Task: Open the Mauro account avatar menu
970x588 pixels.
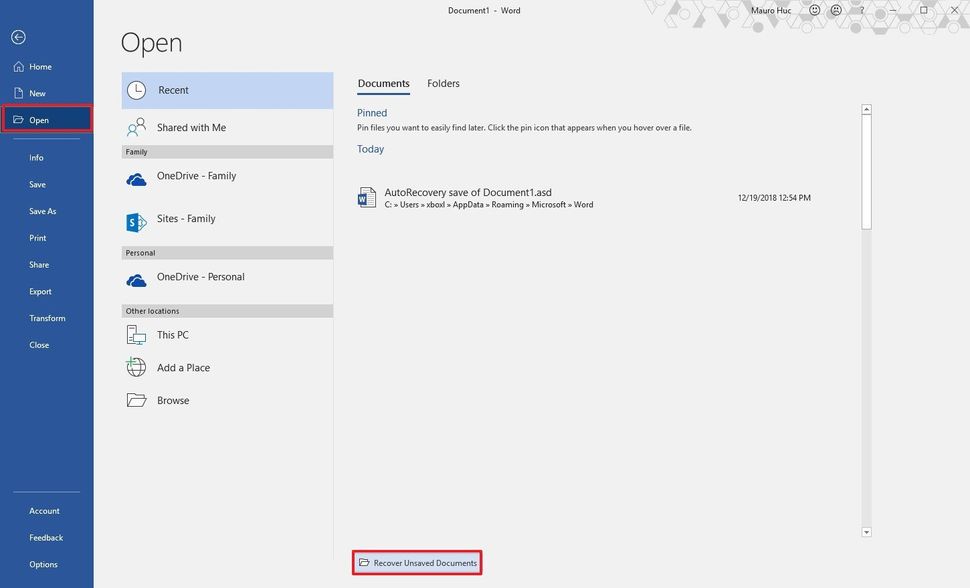Action: coord(771,10)
